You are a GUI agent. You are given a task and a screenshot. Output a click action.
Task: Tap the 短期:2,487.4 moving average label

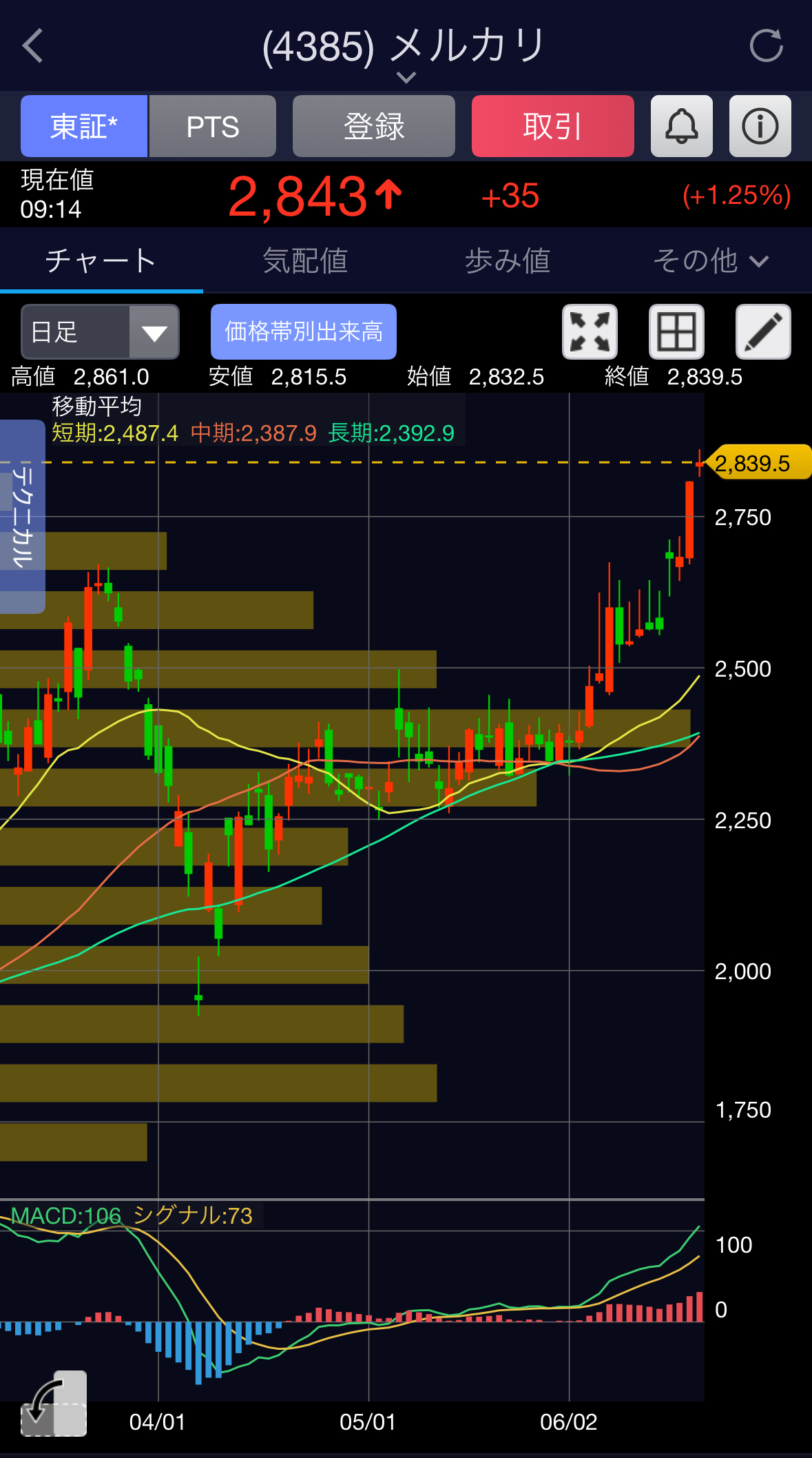coord(115,433)
